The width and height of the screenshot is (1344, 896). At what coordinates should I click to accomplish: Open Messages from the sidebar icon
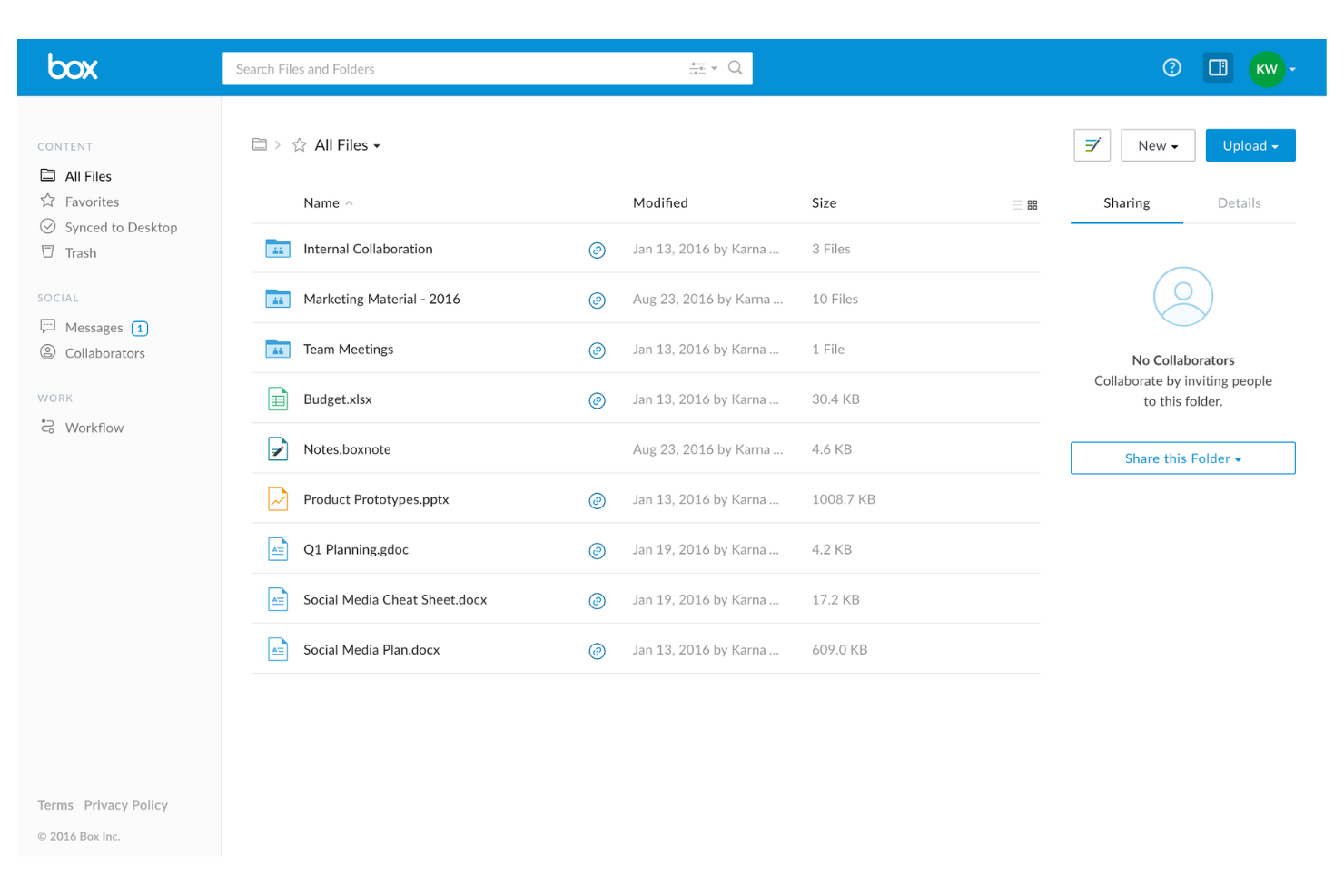click(47, 326)
